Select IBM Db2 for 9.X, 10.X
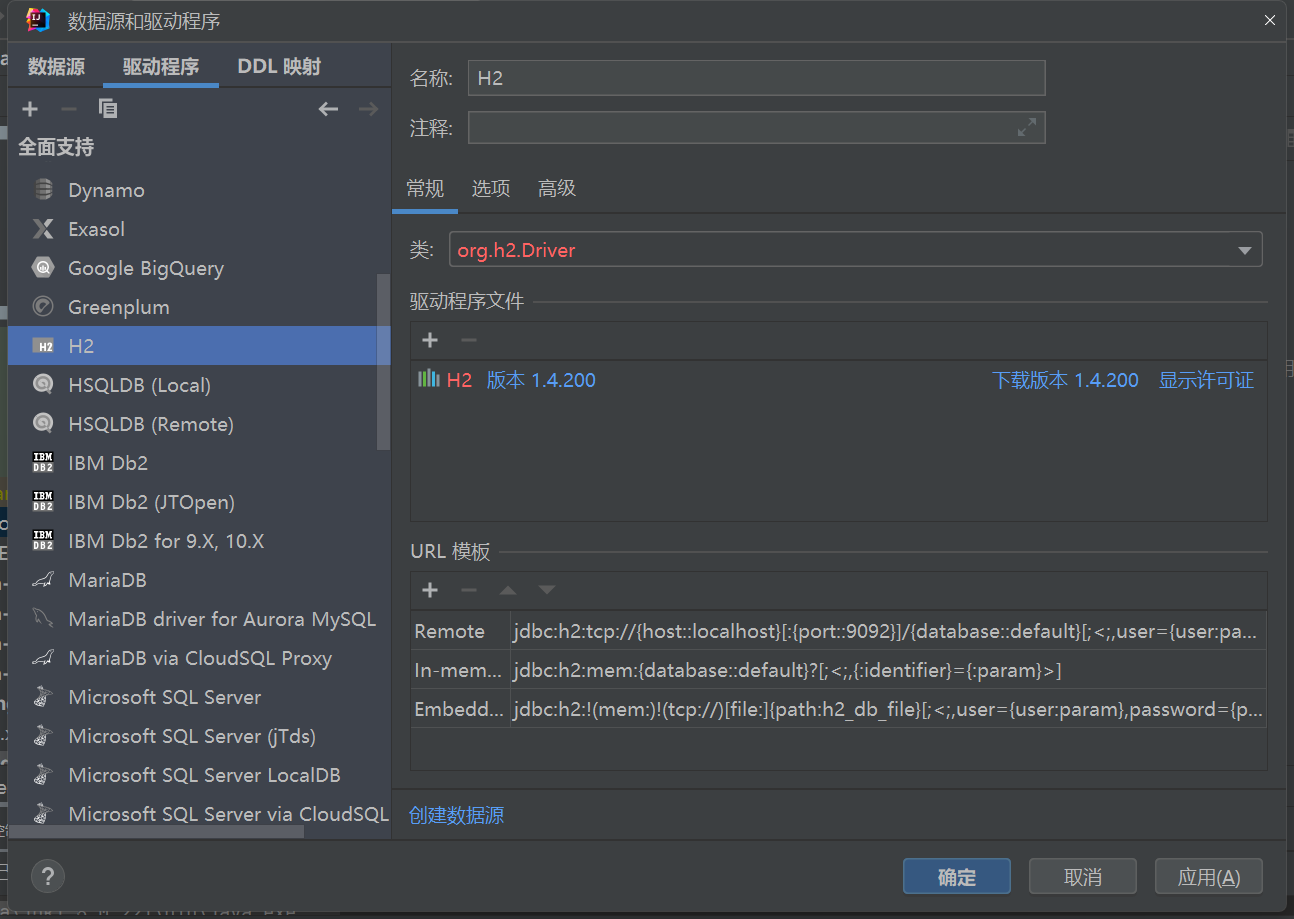 tap(166, 541)
